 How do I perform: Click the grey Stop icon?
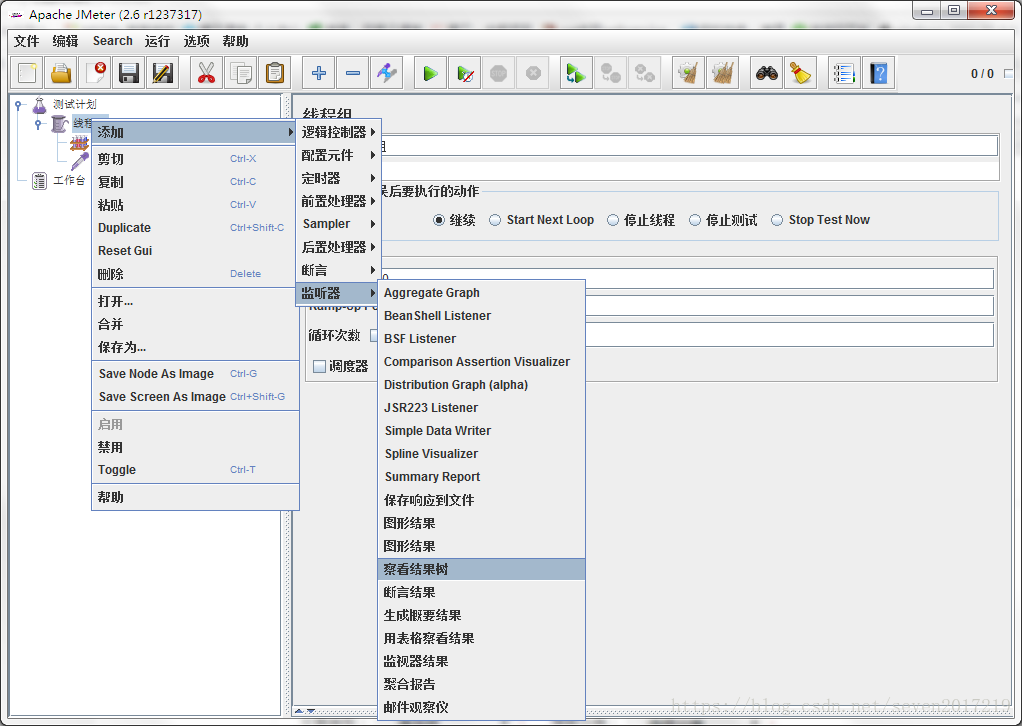499,73
